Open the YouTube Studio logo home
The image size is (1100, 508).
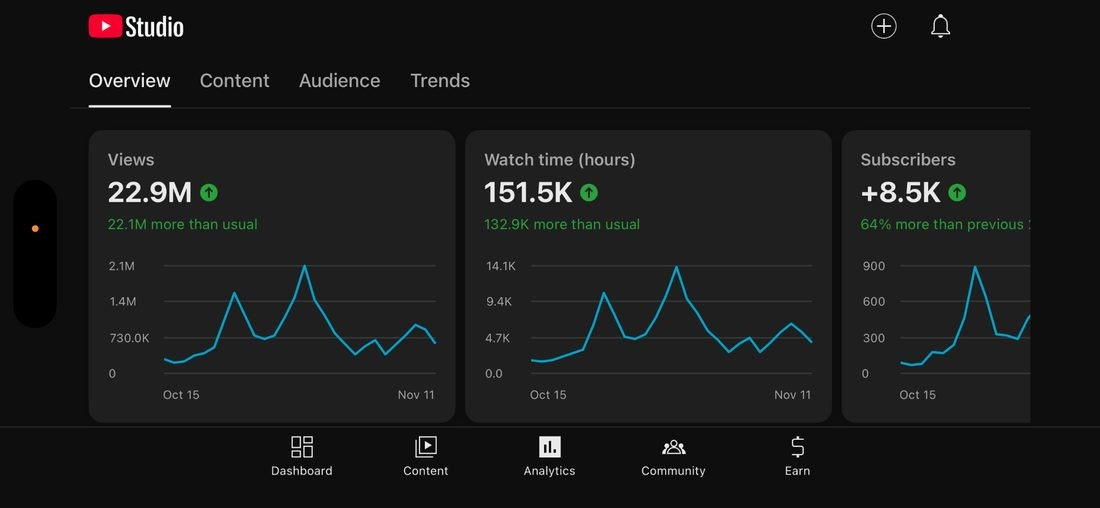click(136, 27)
